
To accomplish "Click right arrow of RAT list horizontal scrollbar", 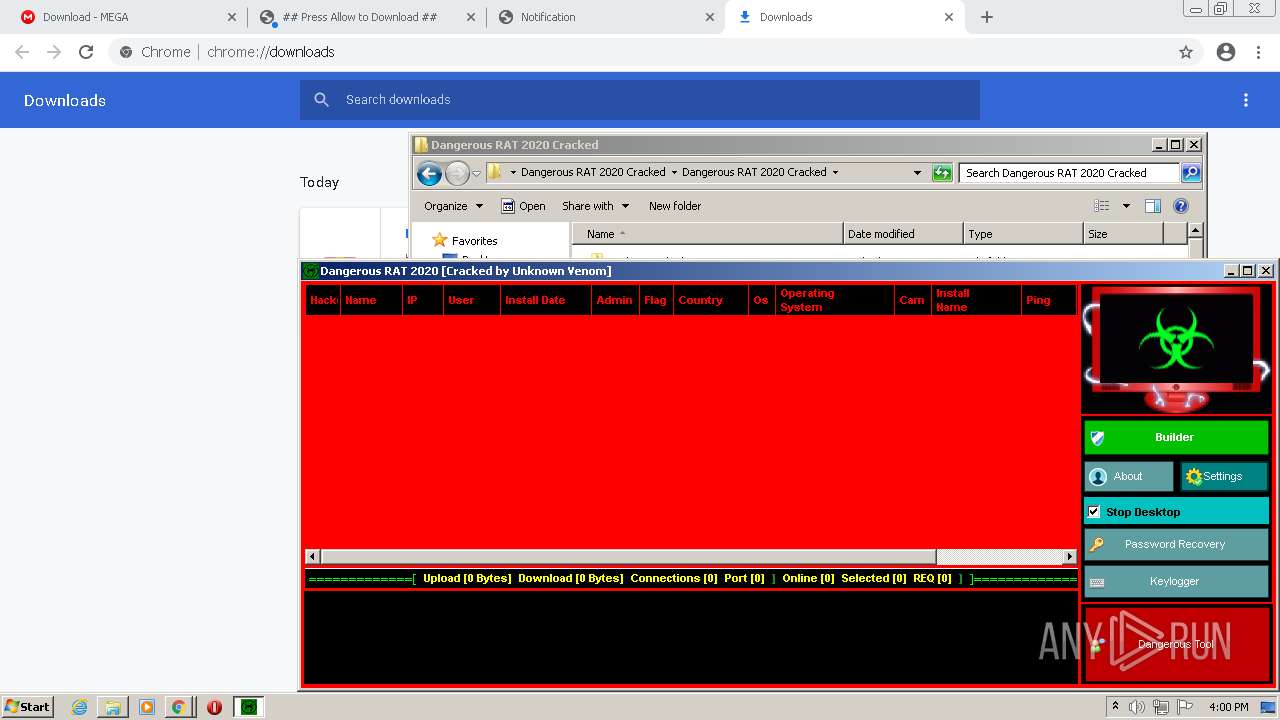I will (1069, 557).
